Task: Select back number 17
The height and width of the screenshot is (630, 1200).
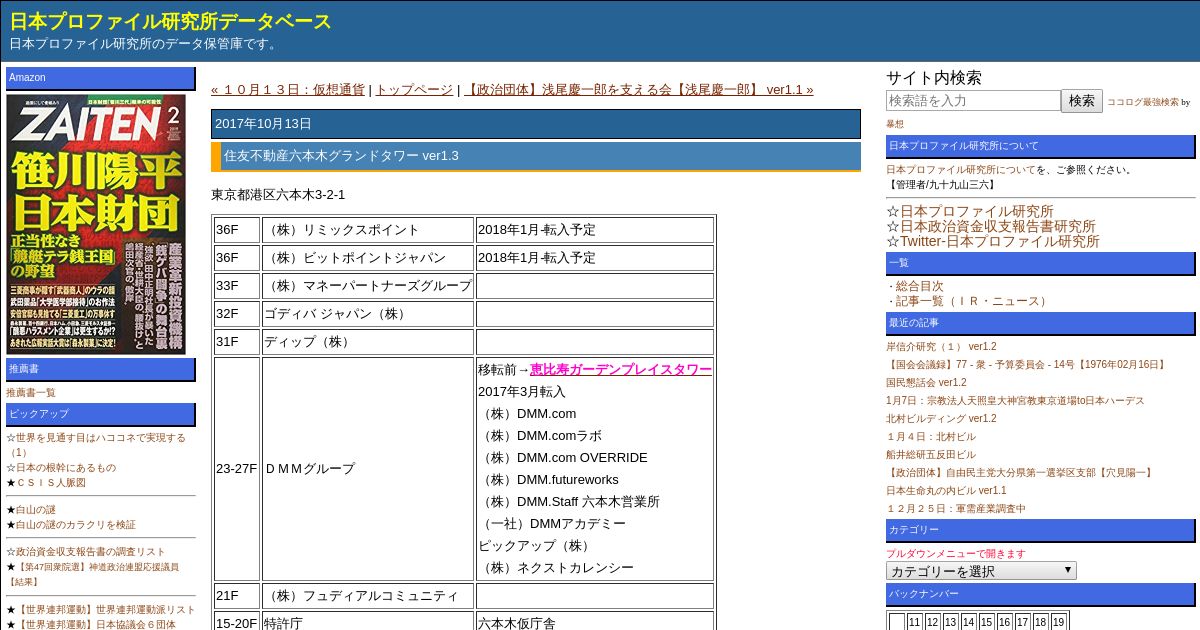Action: pyautogui.click(x=1023, y=622)
